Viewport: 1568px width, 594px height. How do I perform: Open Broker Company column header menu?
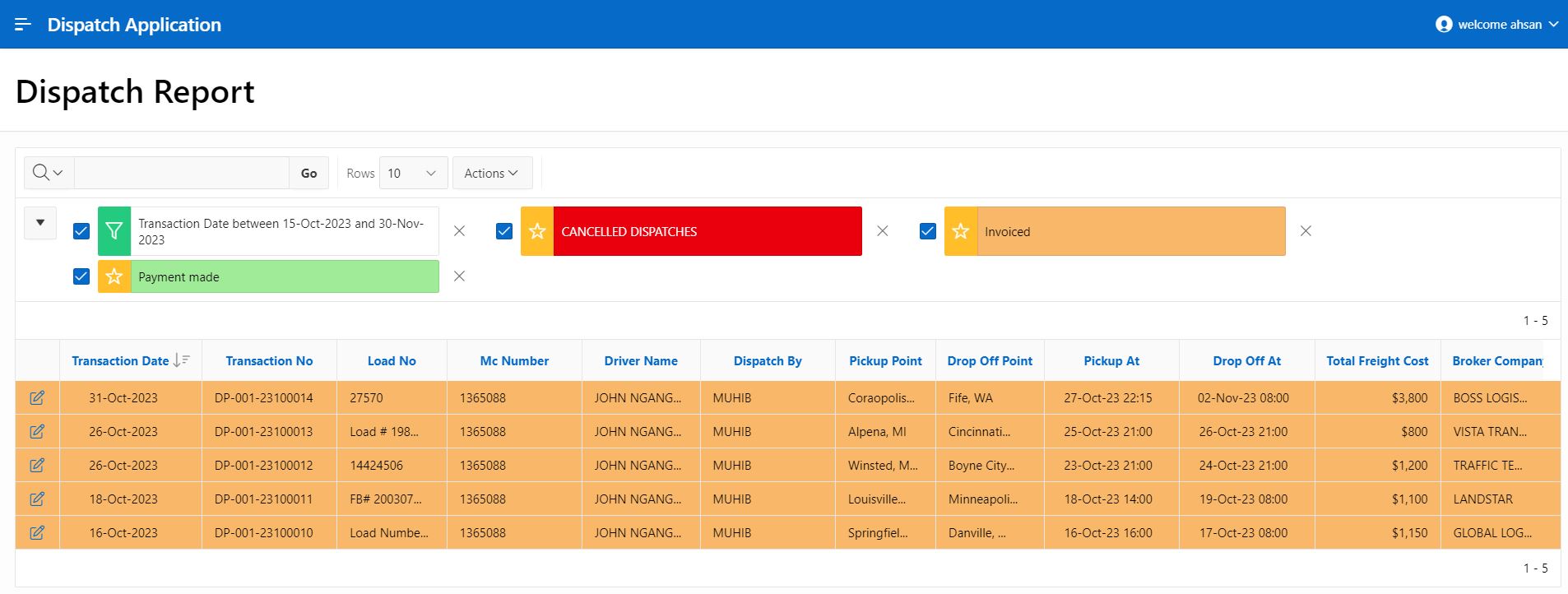click(x=1497, y=360)
